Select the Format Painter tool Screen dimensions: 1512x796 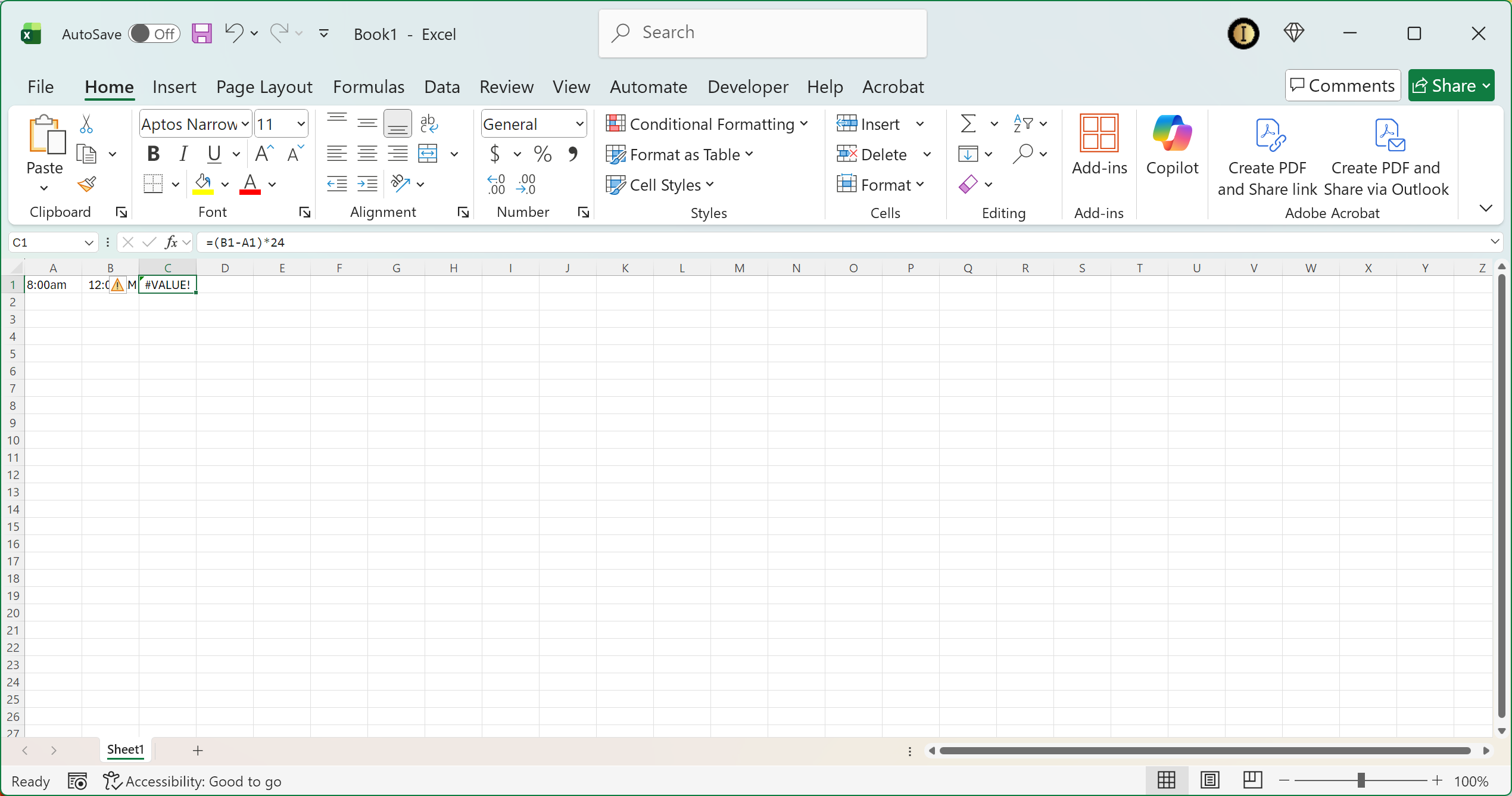click(86, 184)
